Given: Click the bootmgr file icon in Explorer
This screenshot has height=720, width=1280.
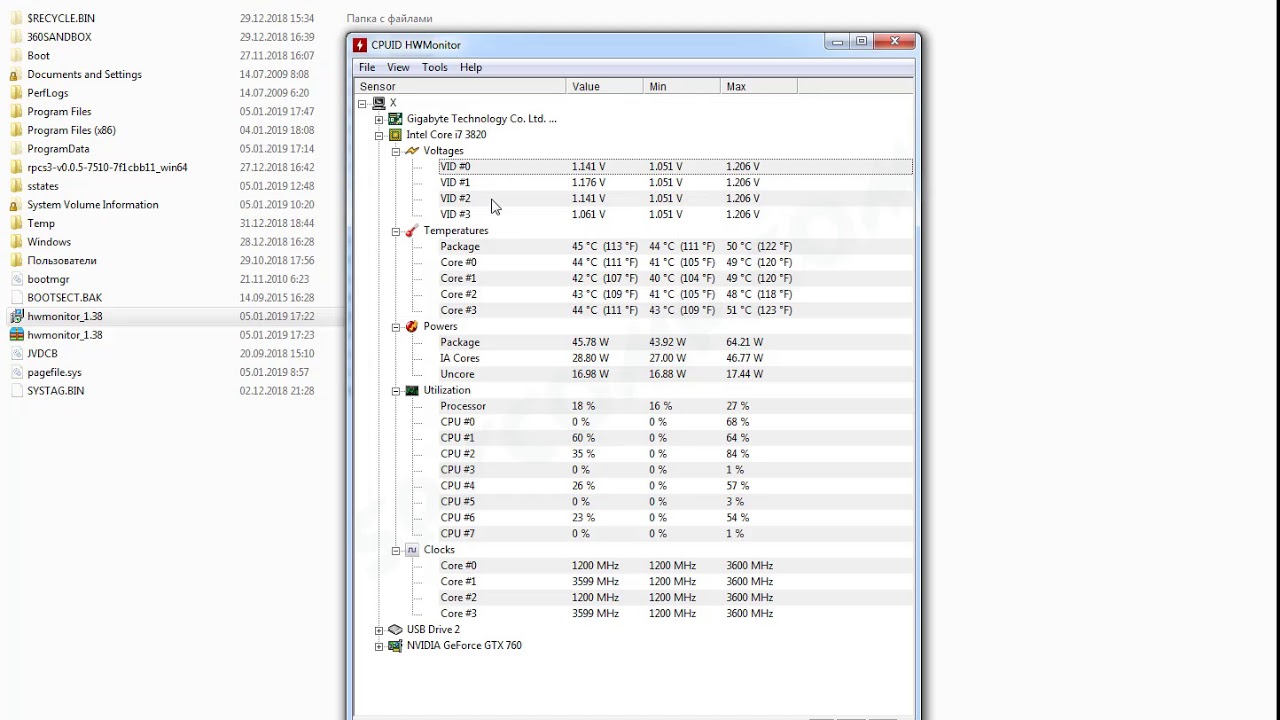Looking at the screenshot, I should pos(16,279).
